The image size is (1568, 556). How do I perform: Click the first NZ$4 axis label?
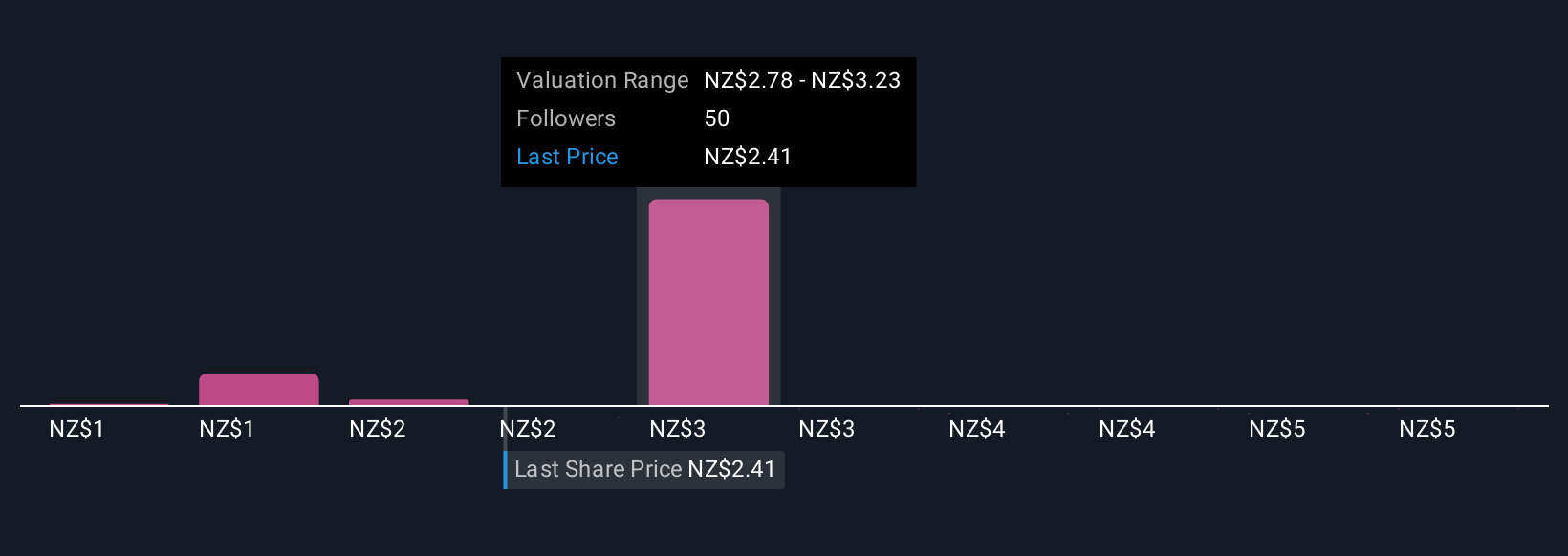(977, 429)
